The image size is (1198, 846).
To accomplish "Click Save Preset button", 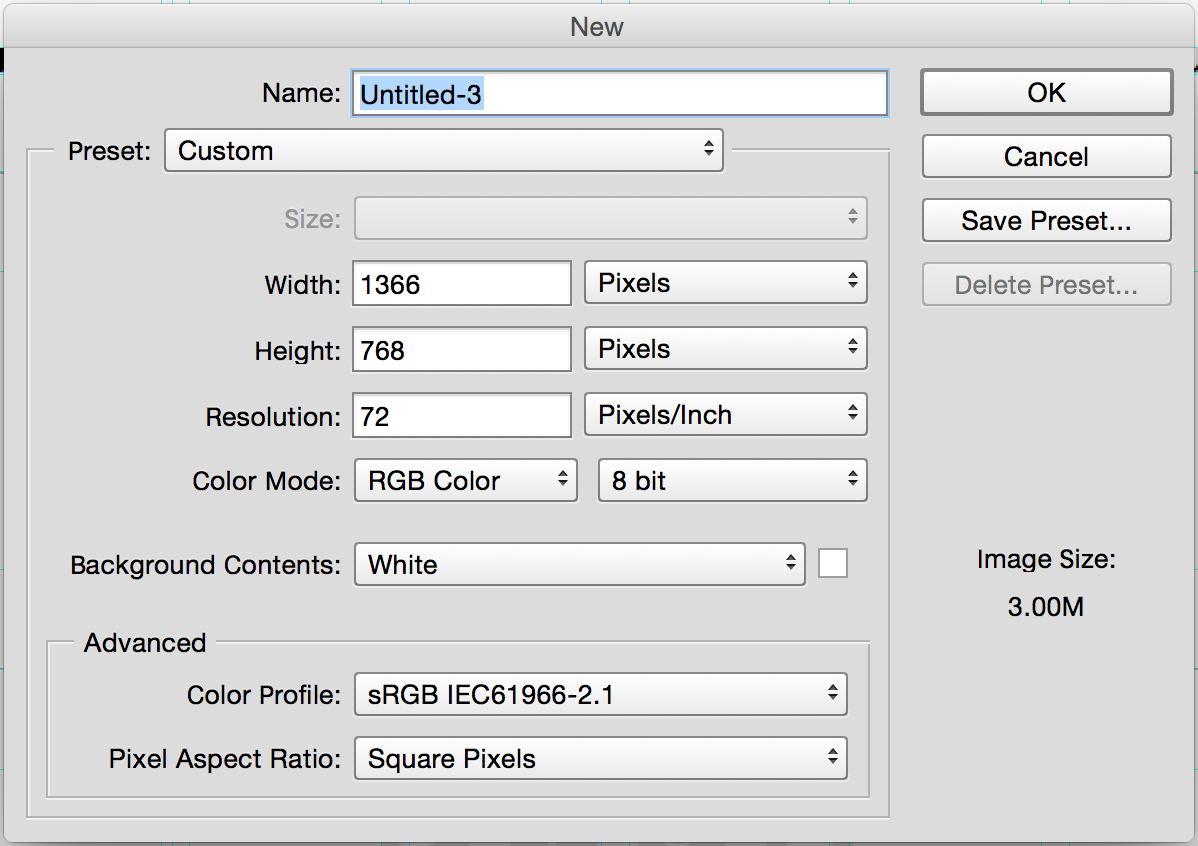I will pyautogui.click(x=1046, y=221).
